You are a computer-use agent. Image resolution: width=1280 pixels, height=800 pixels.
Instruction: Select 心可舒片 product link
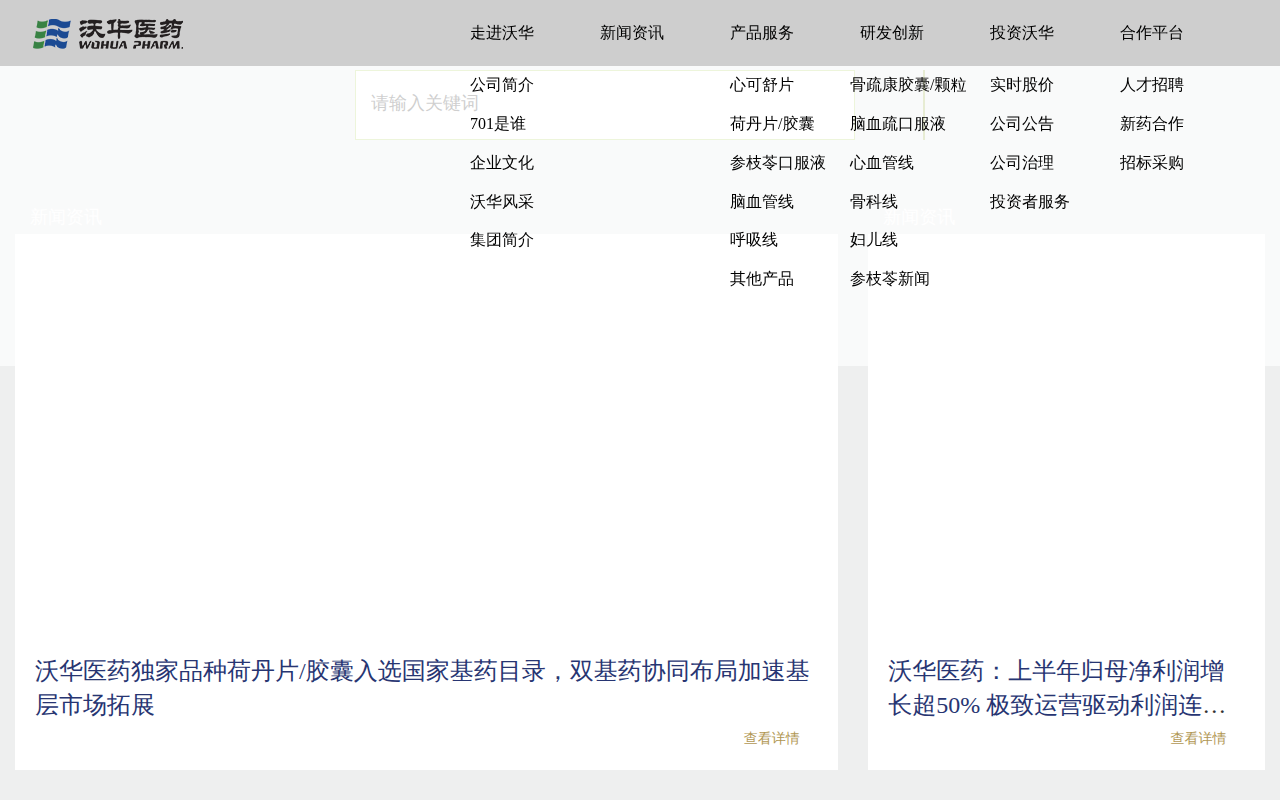[x=762, y=85]
